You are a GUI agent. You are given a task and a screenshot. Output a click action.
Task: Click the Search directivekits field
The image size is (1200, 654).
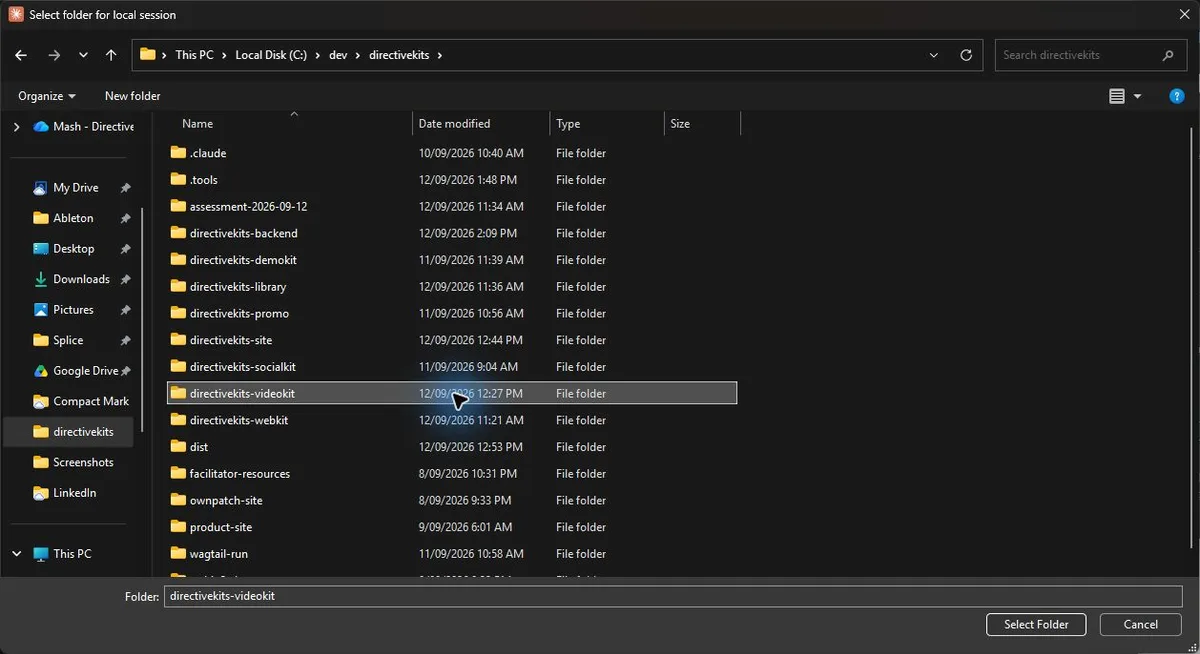click(1079, 55)
